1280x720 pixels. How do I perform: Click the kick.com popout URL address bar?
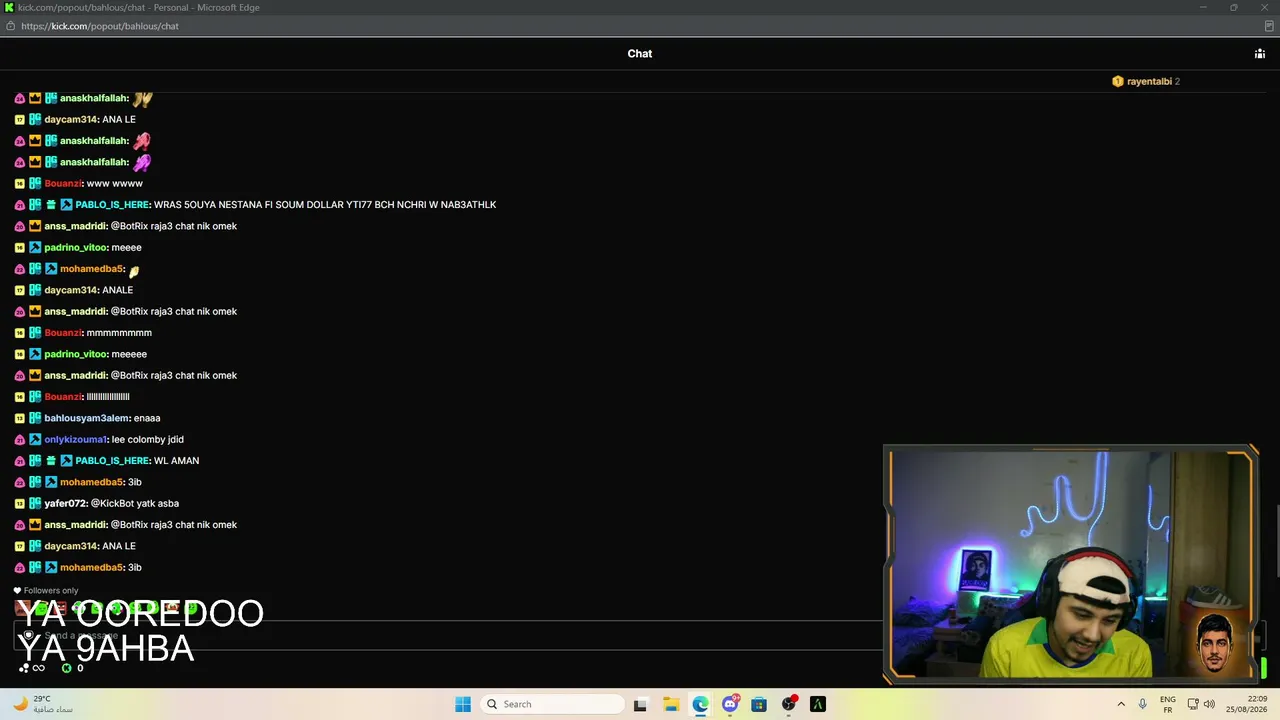pyautogui.click(x=99, y=26)
